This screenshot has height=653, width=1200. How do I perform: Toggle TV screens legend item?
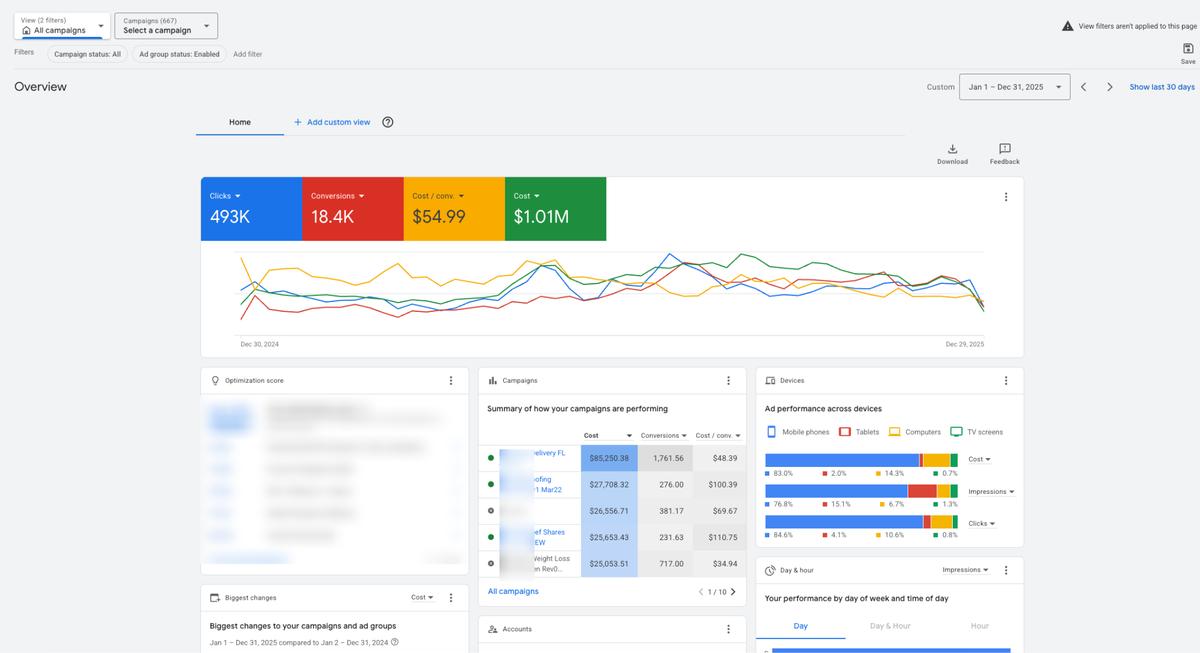pyautogui.click(x=977, y=432)
